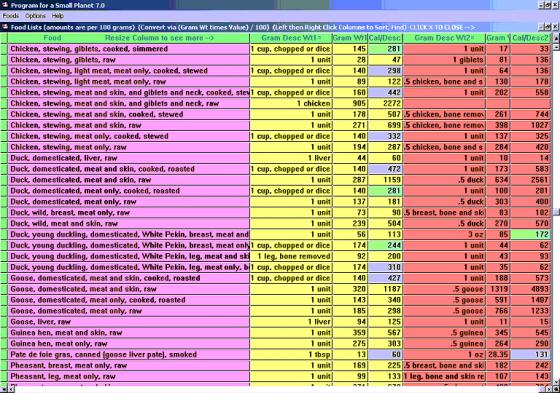This screenshot has width=560, height=393.
Task: Click the Cal/Desc column header
Action: (385, 38)
